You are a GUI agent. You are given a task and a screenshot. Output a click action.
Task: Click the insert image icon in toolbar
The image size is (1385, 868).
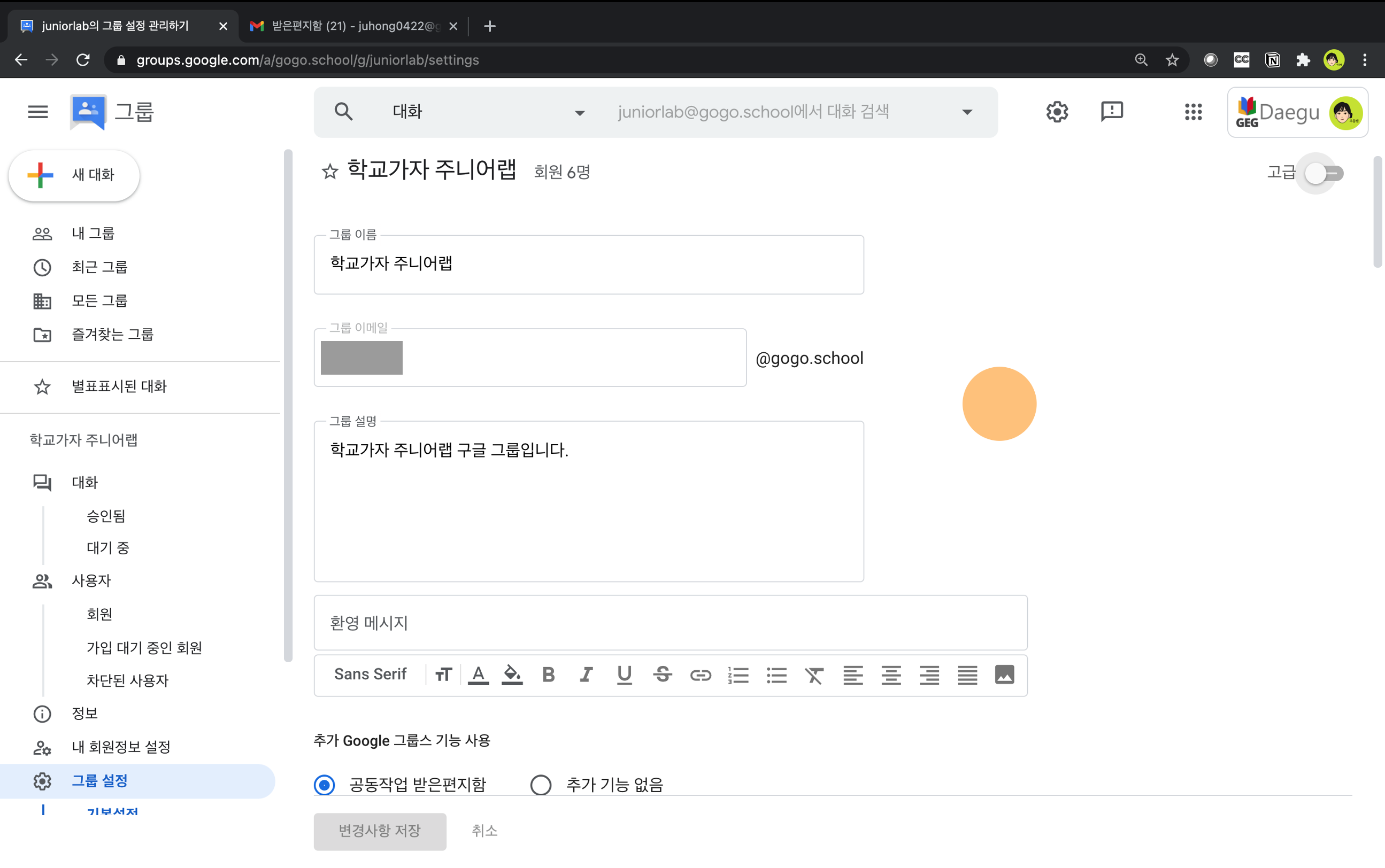click(x=1004, y=675)
